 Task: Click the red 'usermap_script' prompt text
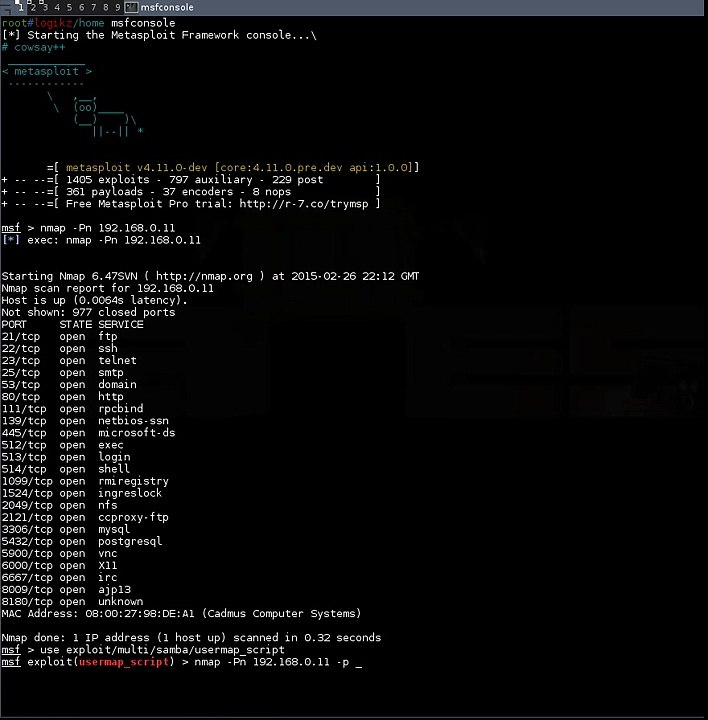[124, 662]
